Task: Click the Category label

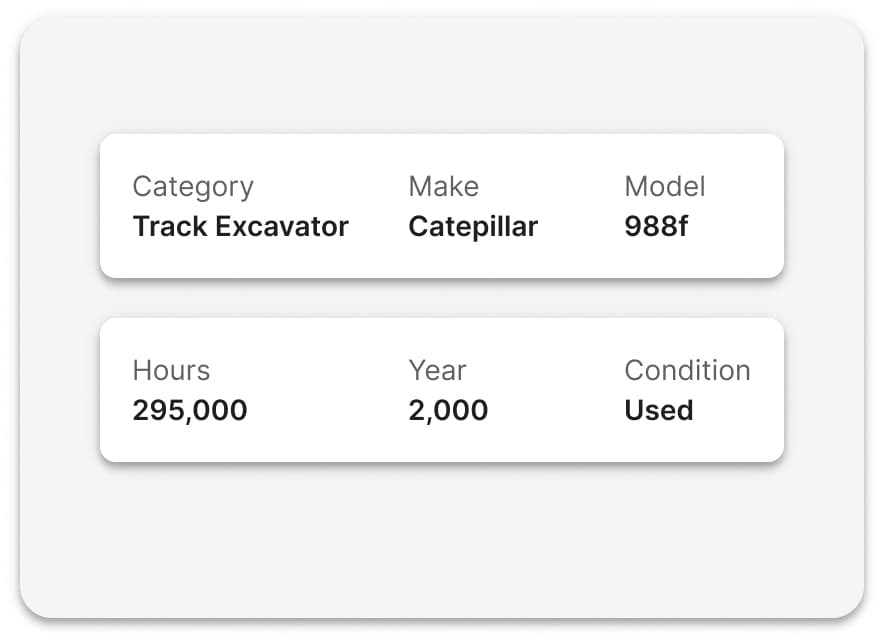Action: pyautogui.click(x=193, y=187)
